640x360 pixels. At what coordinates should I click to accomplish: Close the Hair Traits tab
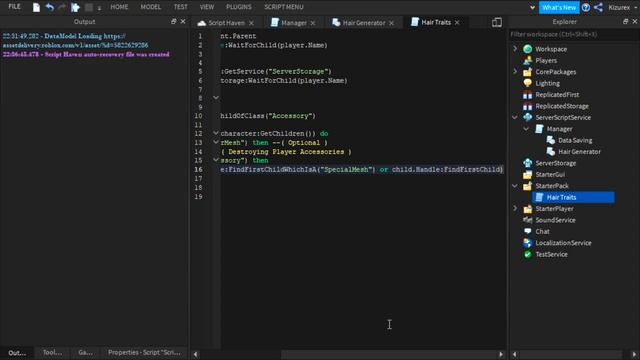coord(457,23)
